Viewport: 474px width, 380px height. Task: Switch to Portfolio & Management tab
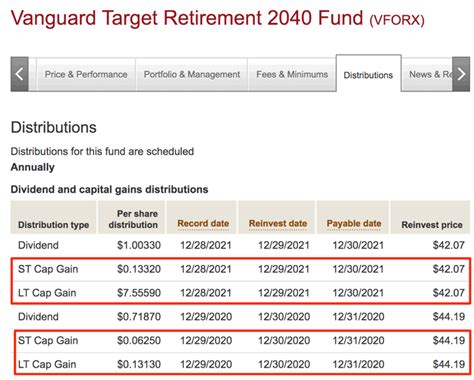192,74
